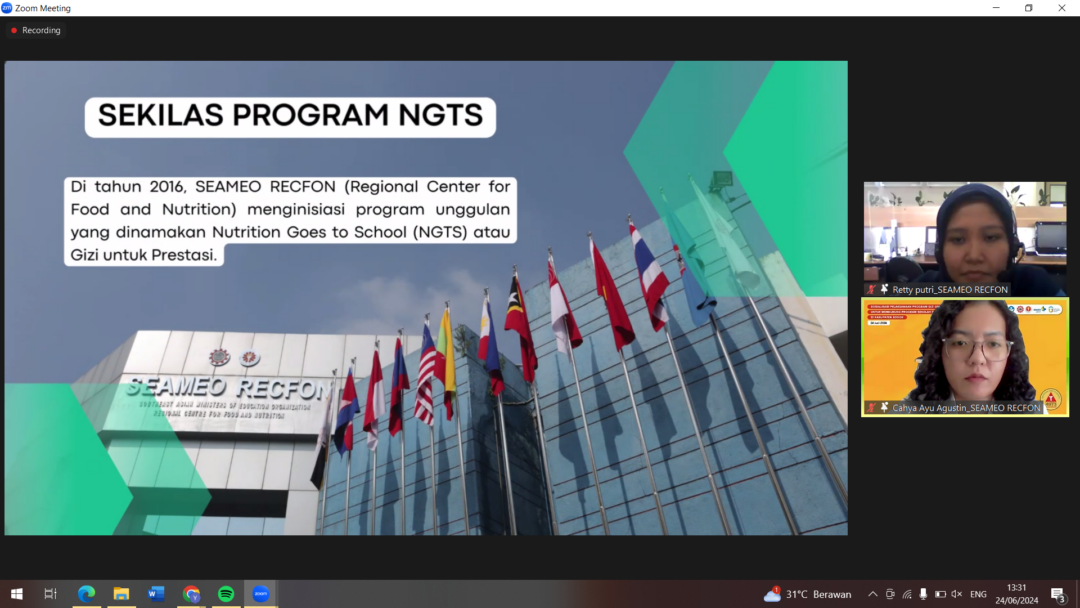Click the Windows Start button

[x=16, y=594]
